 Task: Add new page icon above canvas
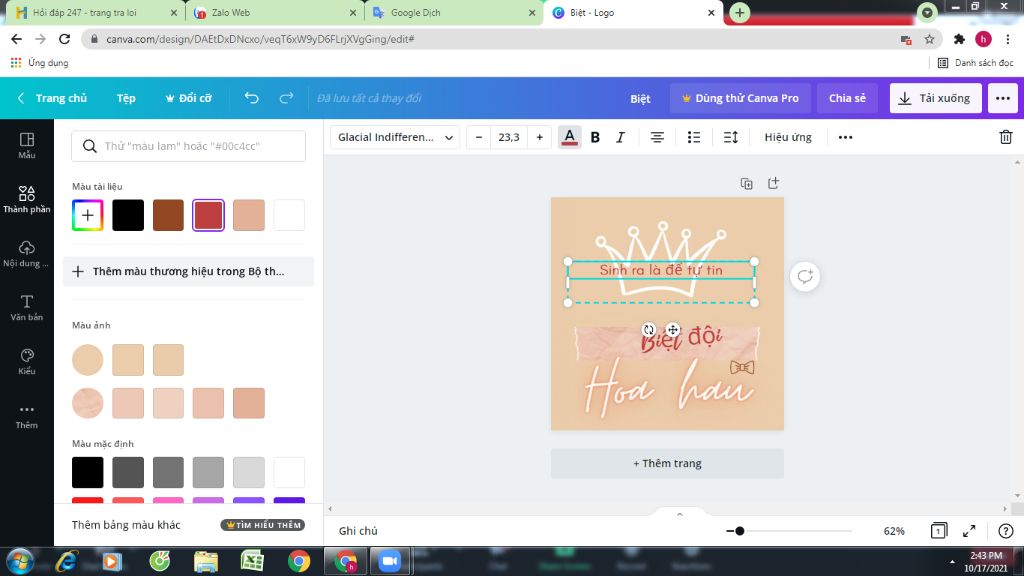tap(773, 184)
